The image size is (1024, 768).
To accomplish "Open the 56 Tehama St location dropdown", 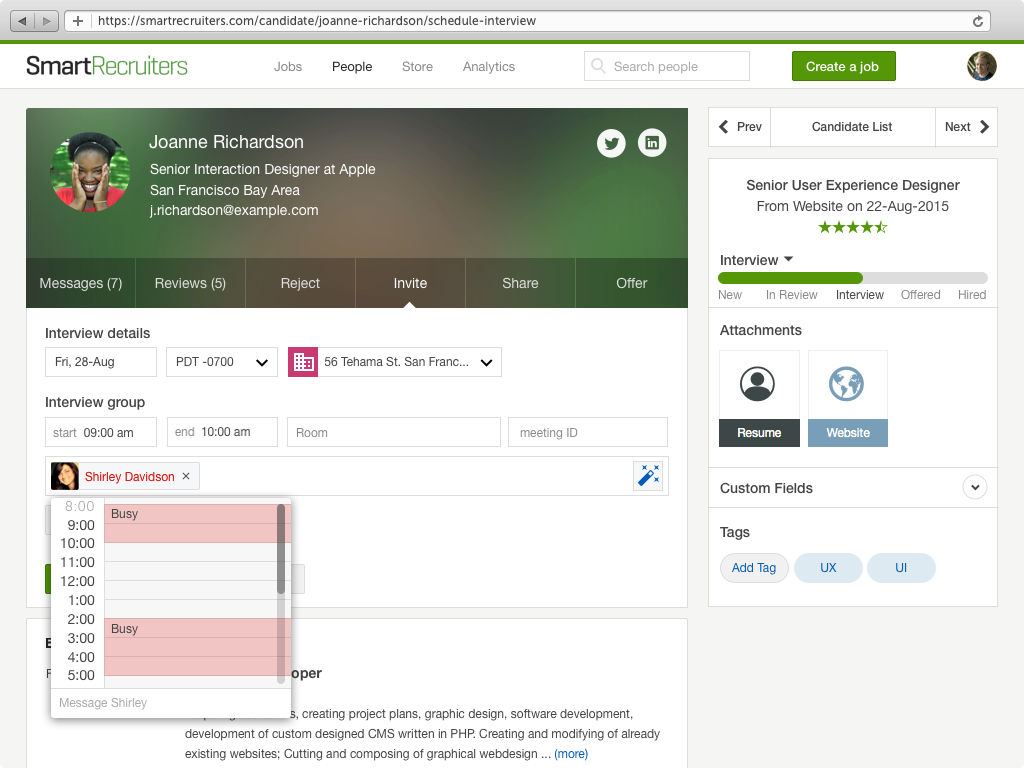I will tap(409, 362).
